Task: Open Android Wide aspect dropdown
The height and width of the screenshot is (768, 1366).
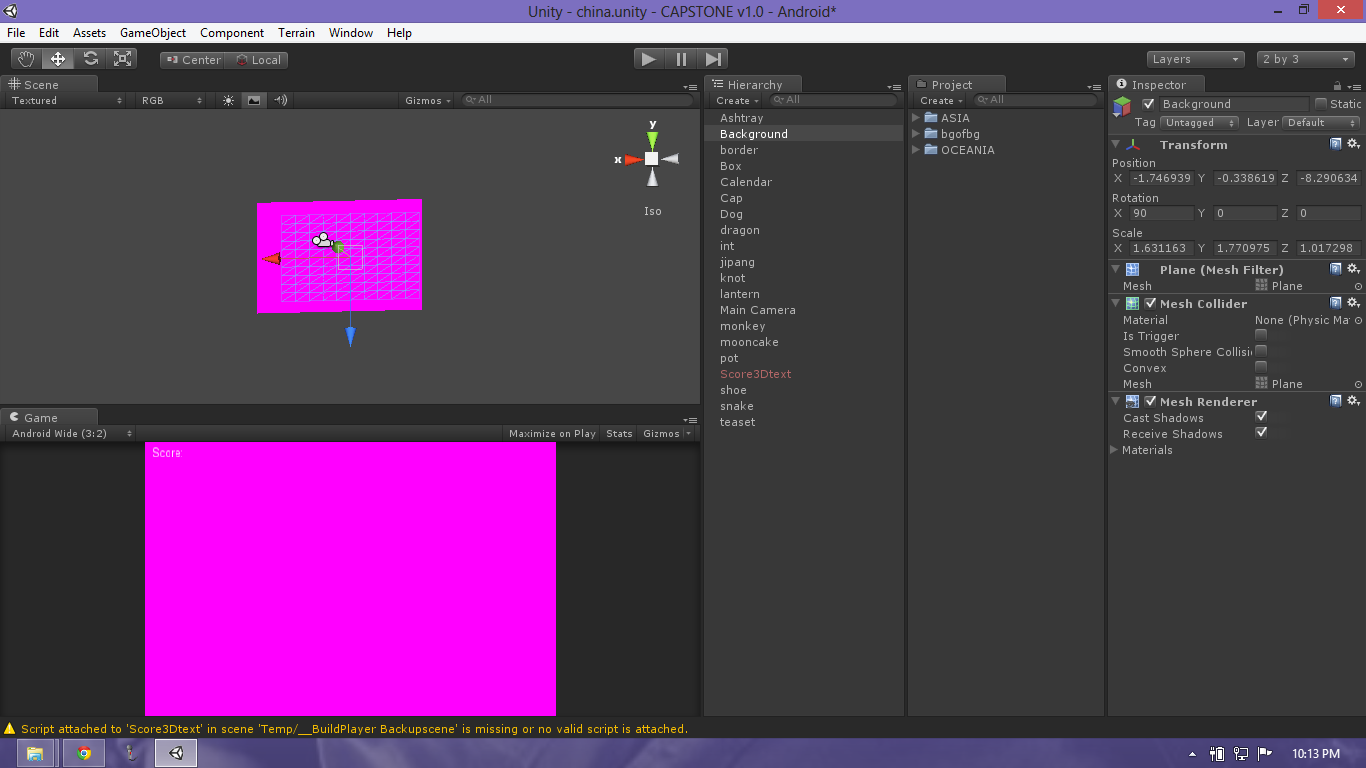Action: pos(72,434)
